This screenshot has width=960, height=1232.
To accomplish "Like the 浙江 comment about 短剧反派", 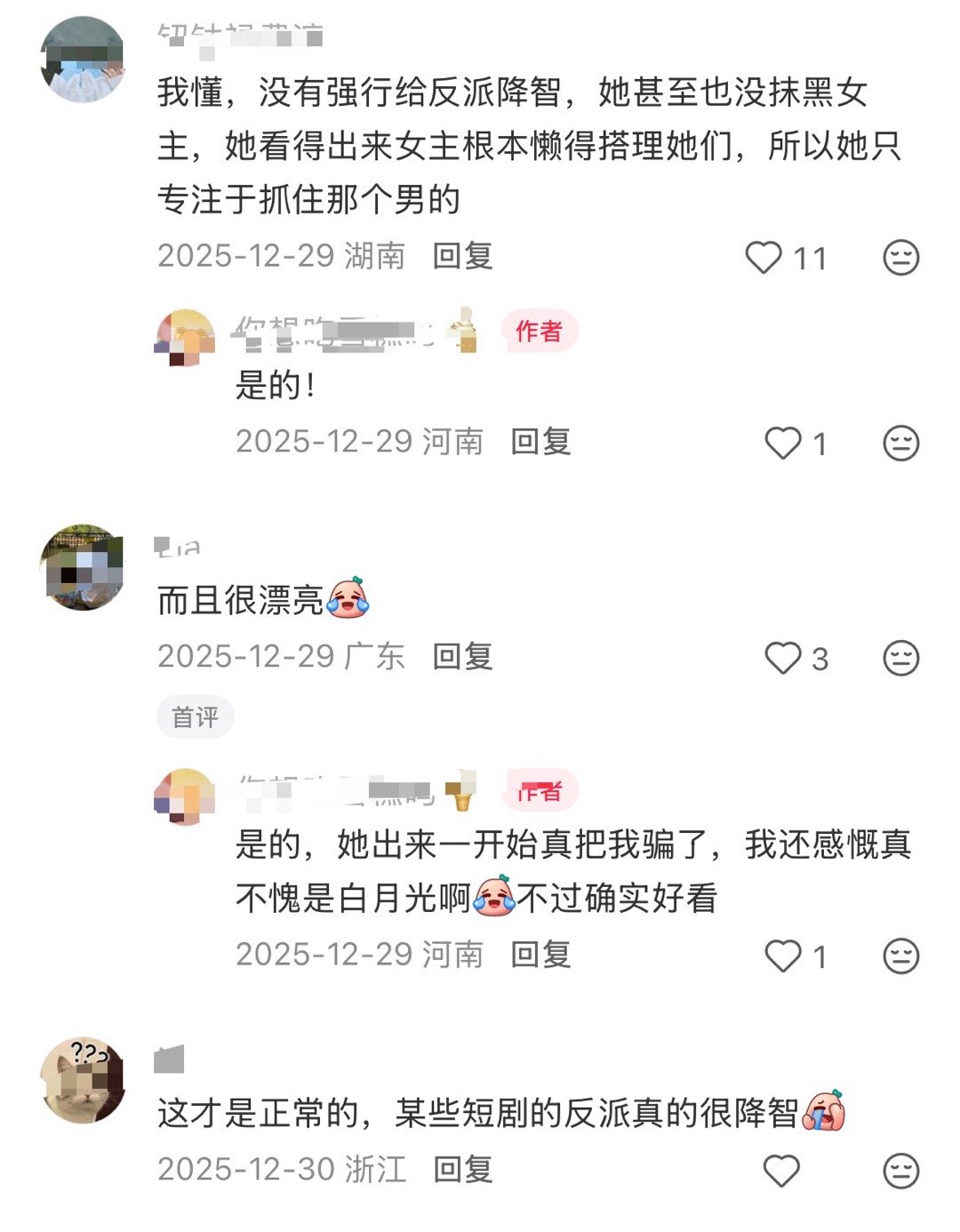I will coord(782,1171).
